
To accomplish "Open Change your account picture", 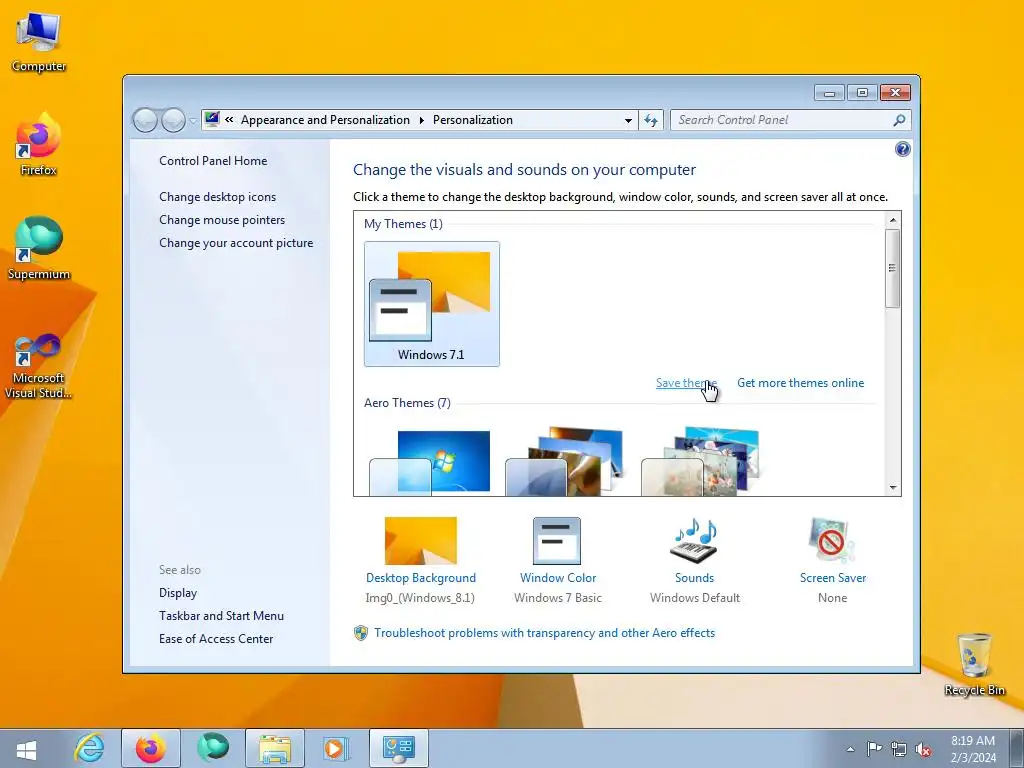I will click(236, 243).
